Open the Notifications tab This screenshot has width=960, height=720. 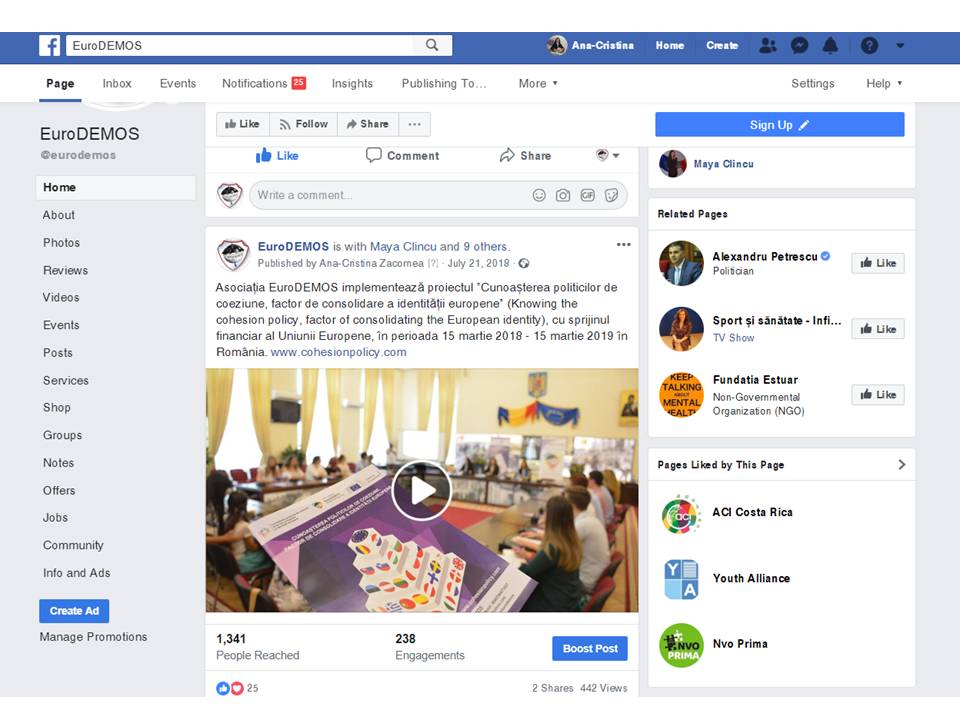point(264,83)
